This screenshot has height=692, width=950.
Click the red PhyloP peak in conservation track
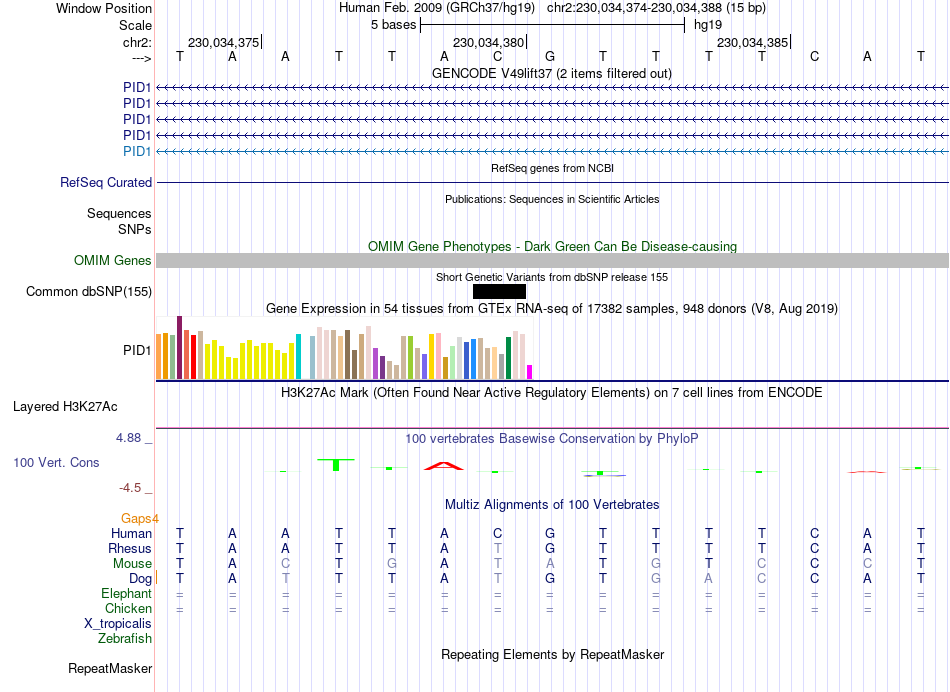click(444, 465)
